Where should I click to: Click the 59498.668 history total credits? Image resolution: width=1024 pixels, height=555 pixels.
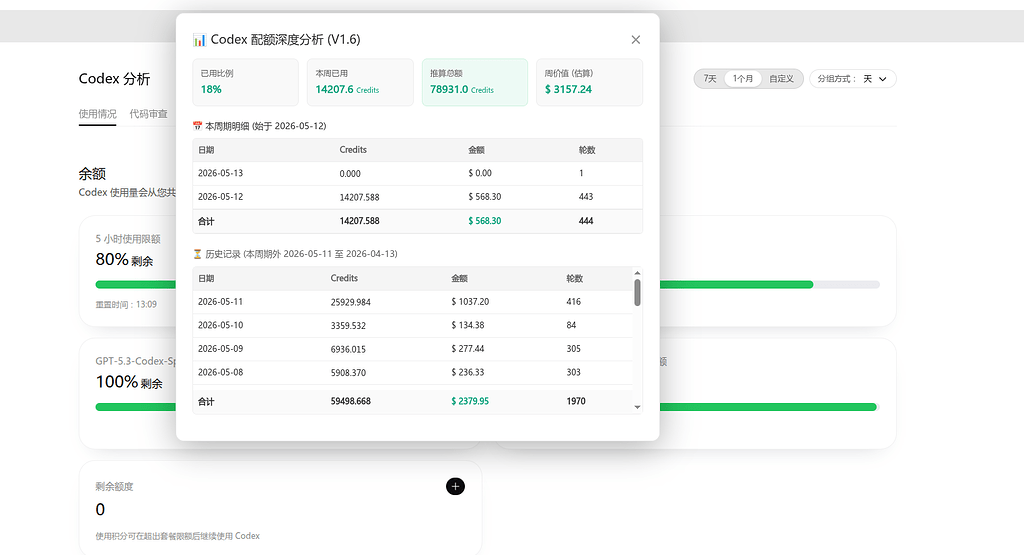pyautogui.click(x=351, y=401)
